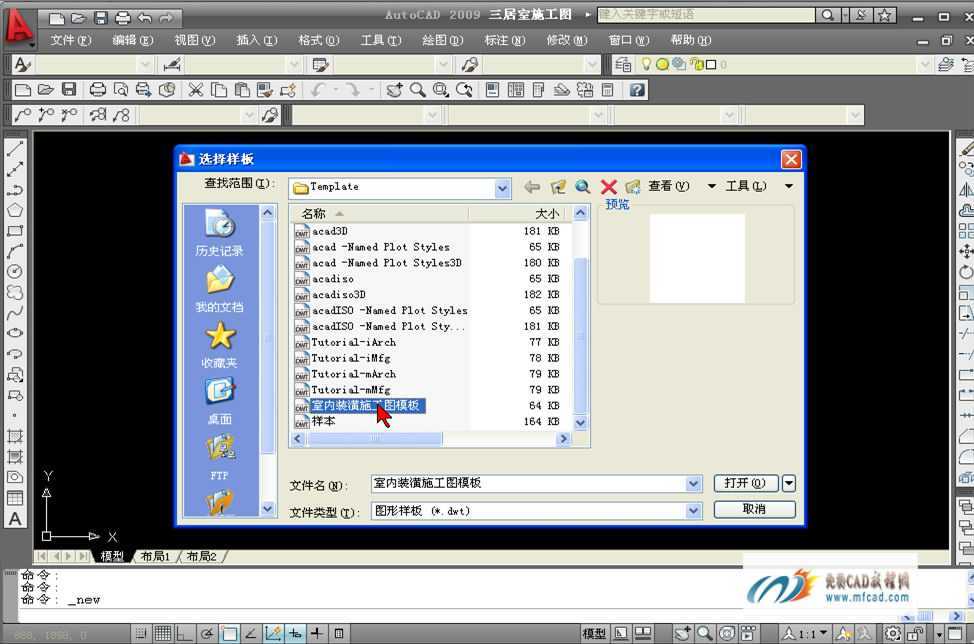Select the Multiline Text tool
This screenshot has width=974, height=644.
click(15, 519)
